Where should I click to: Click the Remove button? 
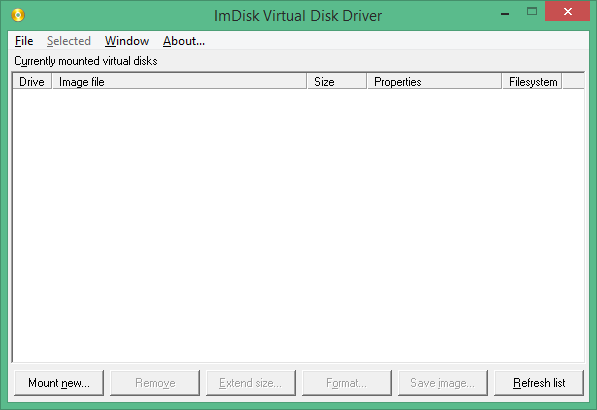pyautogui.click(x=155, y=383)
